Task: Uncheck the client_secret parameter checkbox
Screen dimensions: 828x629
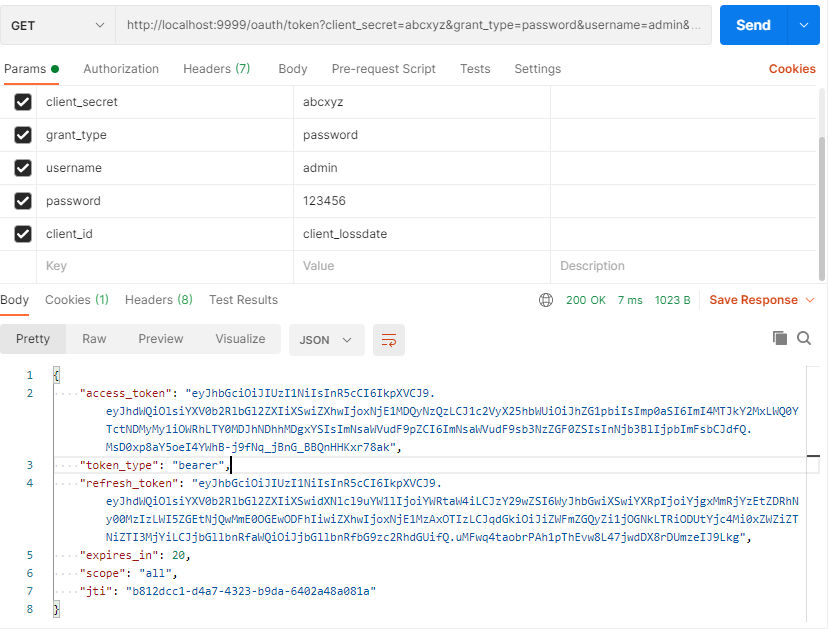Action: click(x=23, y=102)
